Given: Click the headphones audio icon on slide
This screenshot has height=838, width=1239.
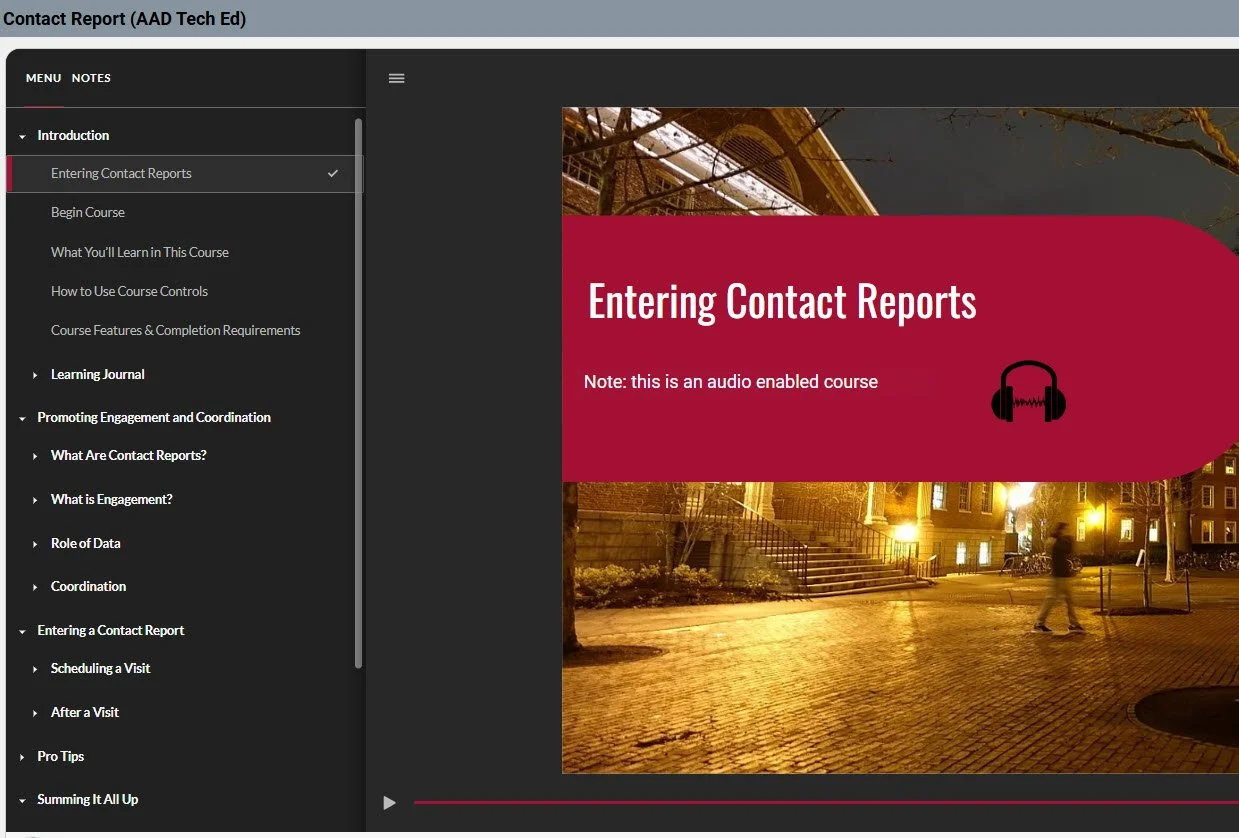Looking at the screenshot, I should 1028,391.
